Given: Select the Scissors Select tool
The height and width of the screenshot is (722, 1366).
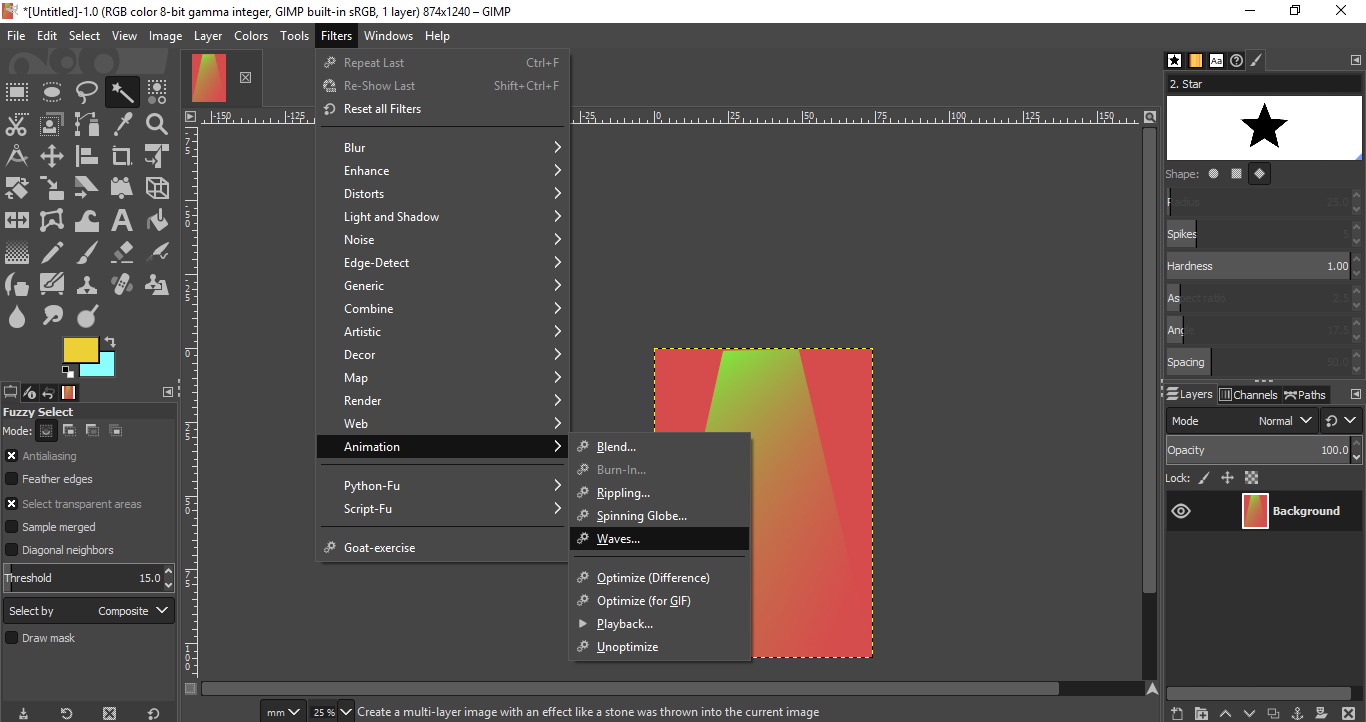Looking at the screenshot, I should click(x=17, y=125).
